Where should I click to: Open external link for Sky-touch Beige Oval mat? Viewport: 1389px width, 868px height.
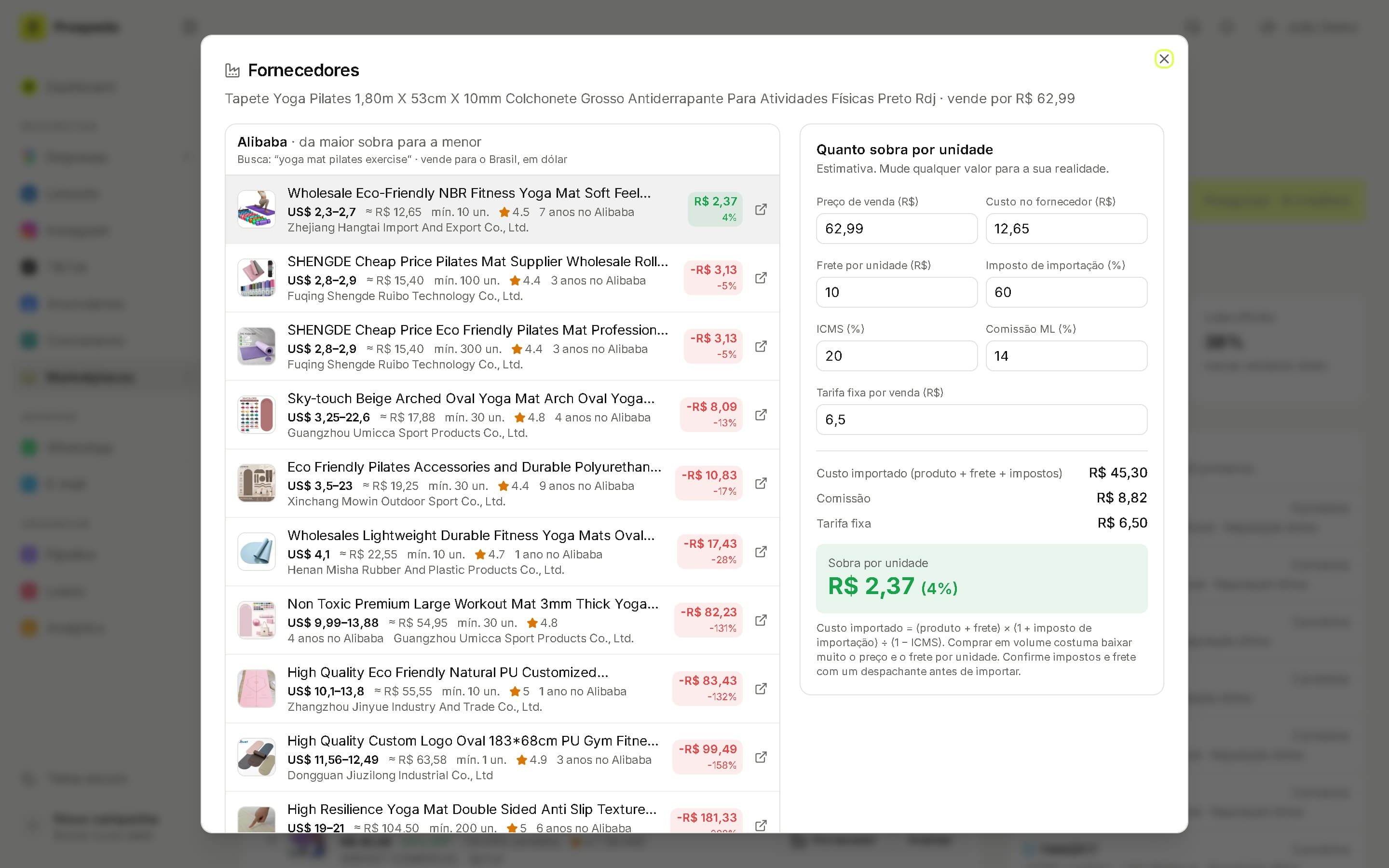tap(761, 415)
